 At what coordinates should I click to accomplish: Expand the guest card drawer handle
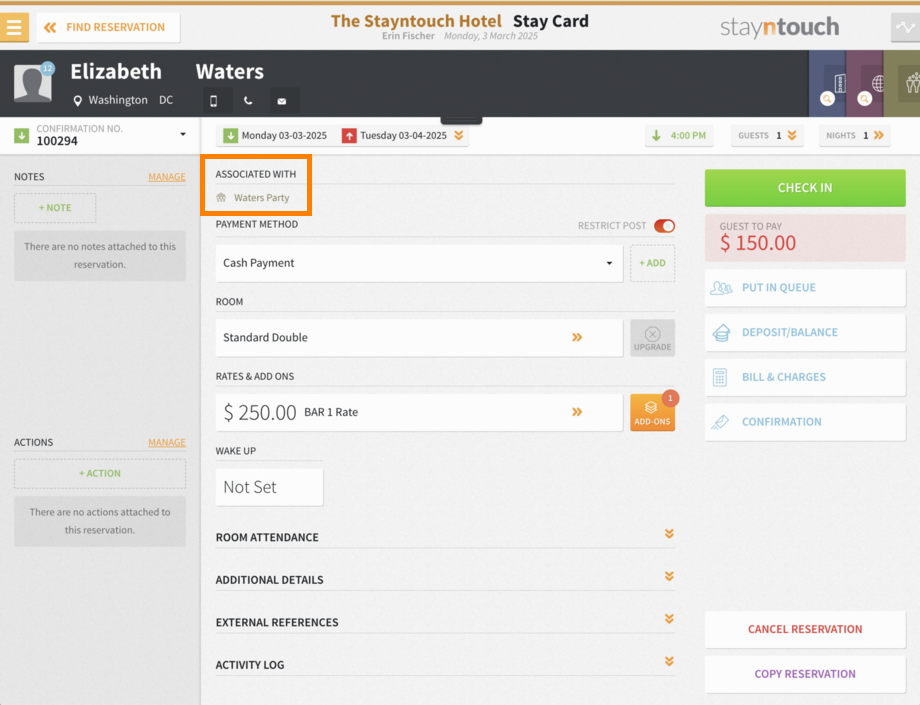pos(461,120)
